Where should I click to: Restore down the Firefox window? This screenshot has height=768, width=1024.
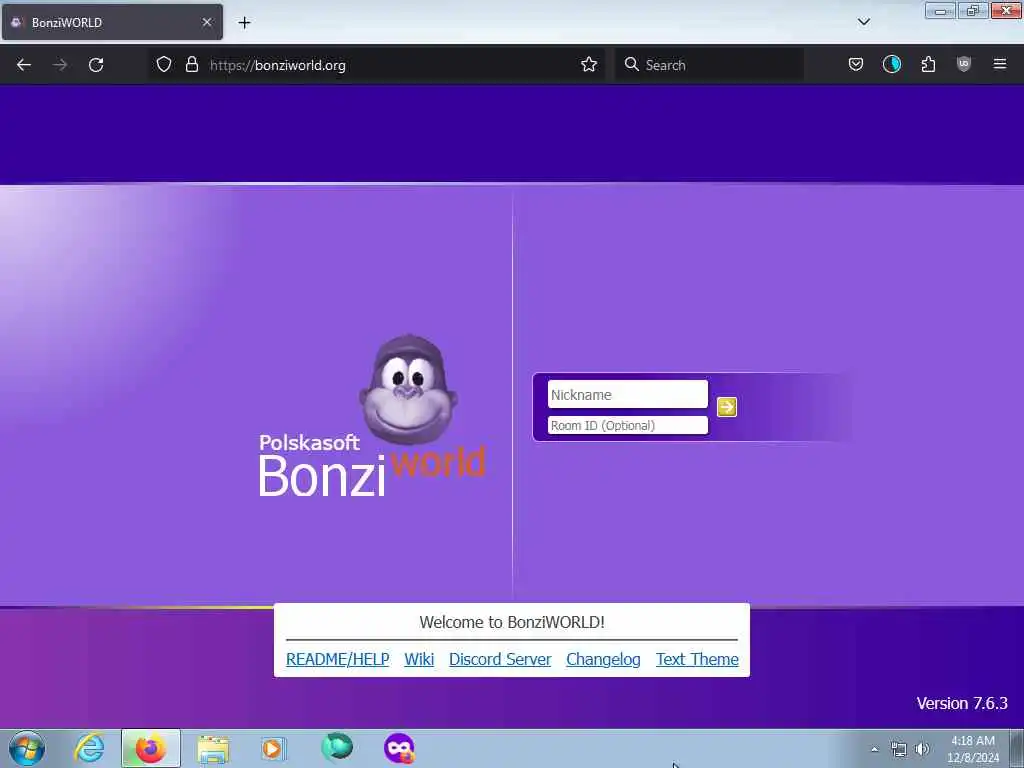(973, 11)
